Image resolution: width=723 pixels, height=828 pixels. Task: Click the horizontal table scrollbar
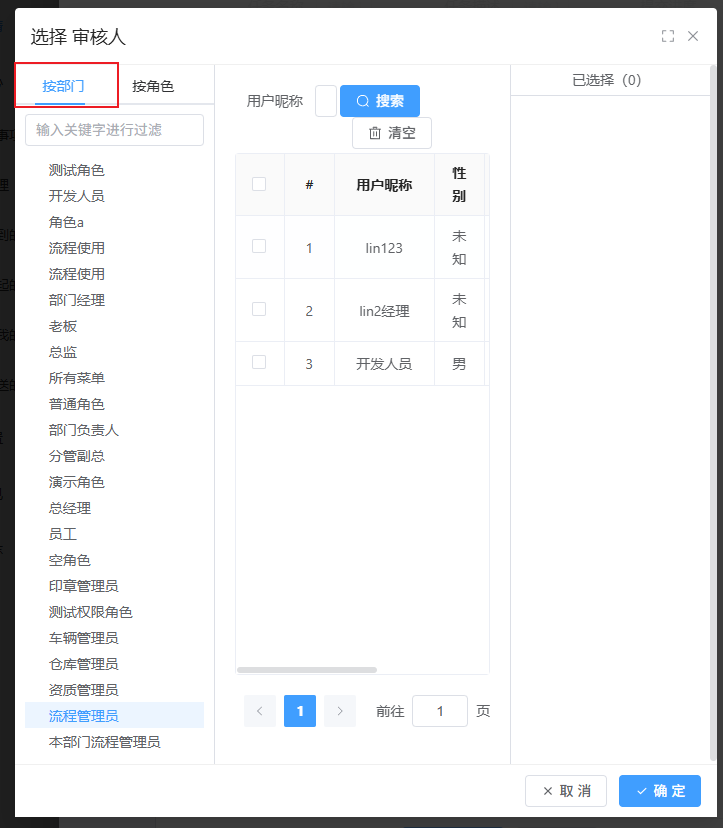click(307, 670)
